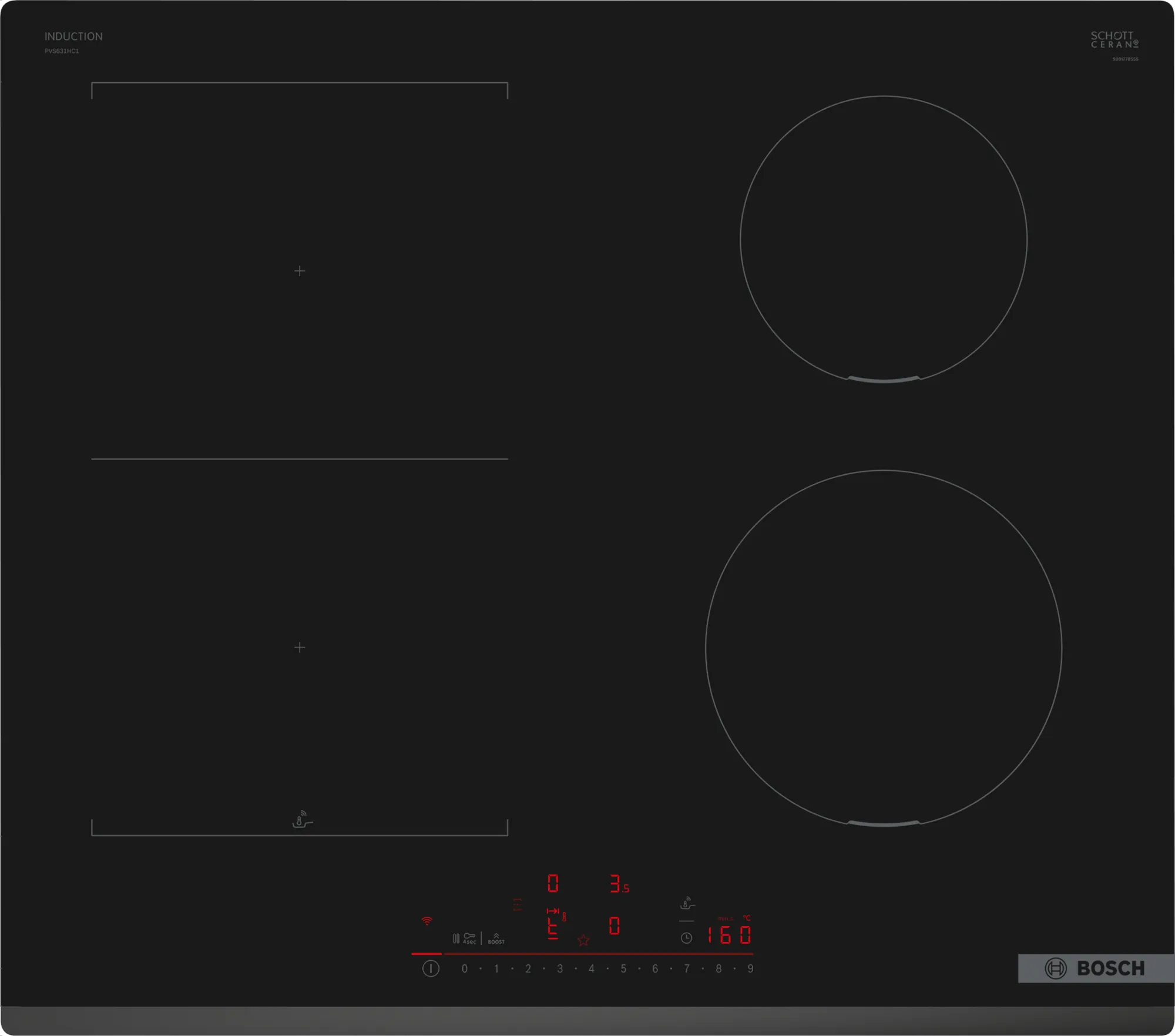Viewport: 1175px width, 1036px height.
Task: Set power level 7 on slider
Action: point(687,968)
